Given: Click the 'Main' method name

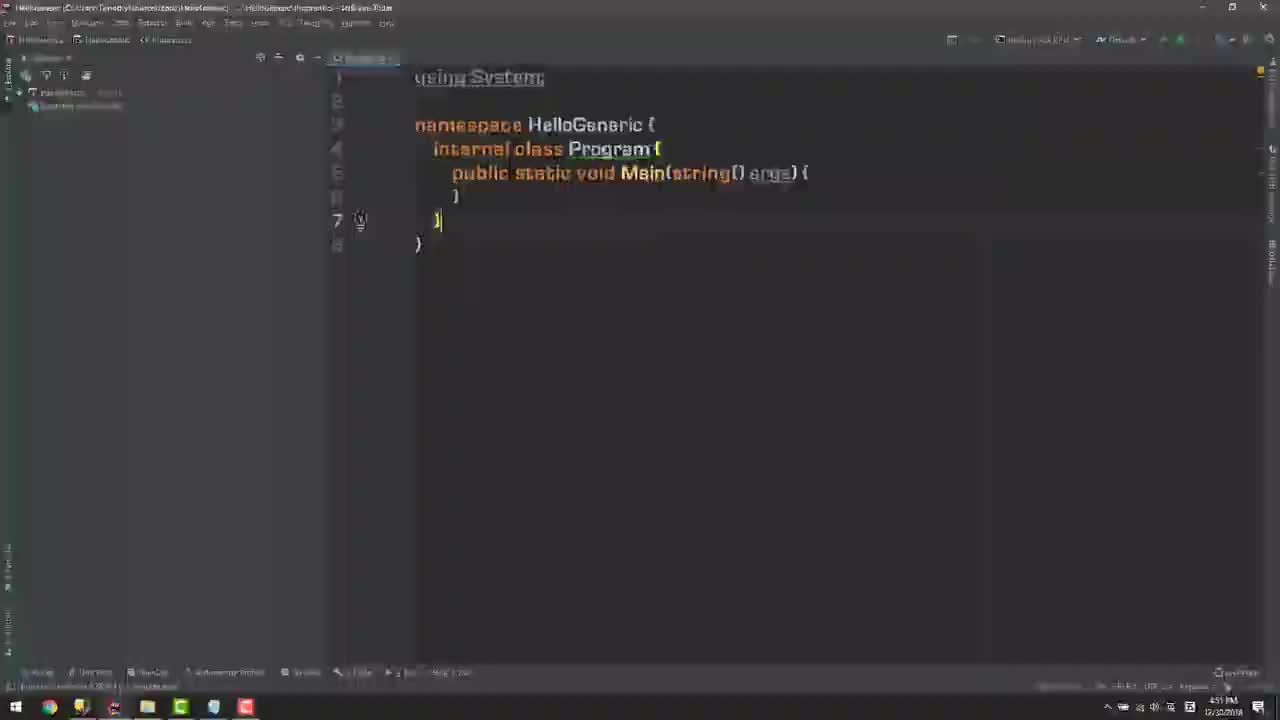Looking at the screenshot, I should pos(642,173).
